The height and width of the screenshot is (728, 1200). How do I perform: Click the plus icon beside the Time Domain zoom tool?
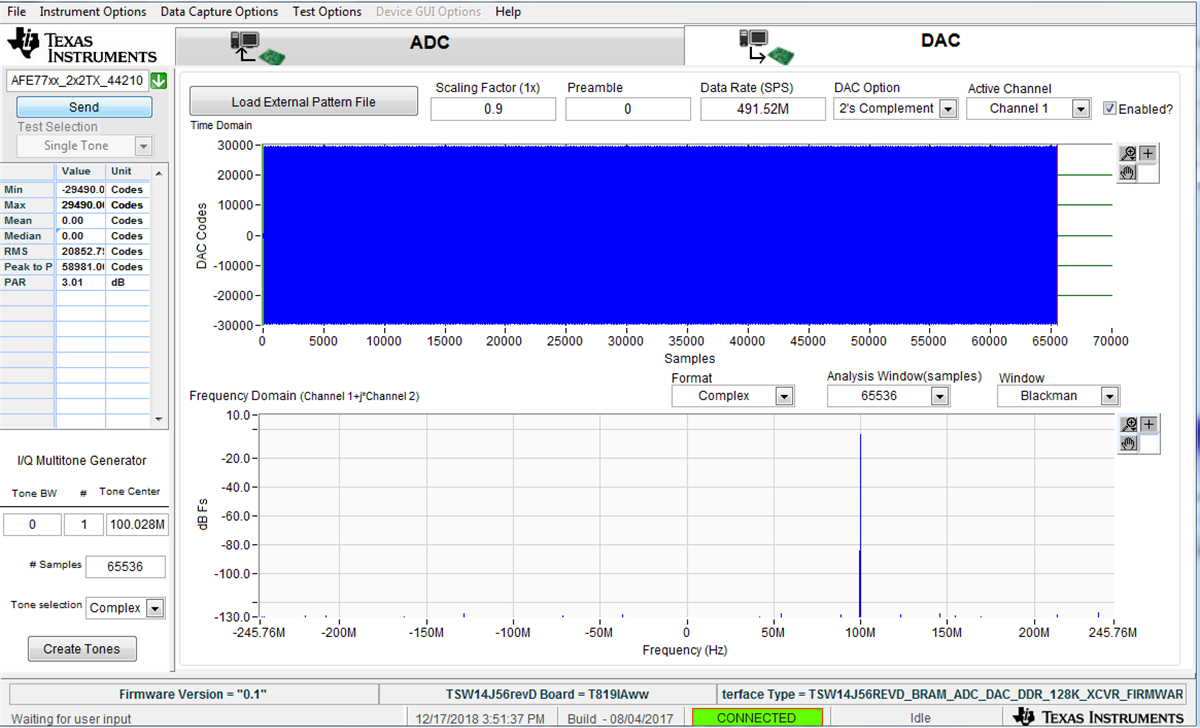1147,153
